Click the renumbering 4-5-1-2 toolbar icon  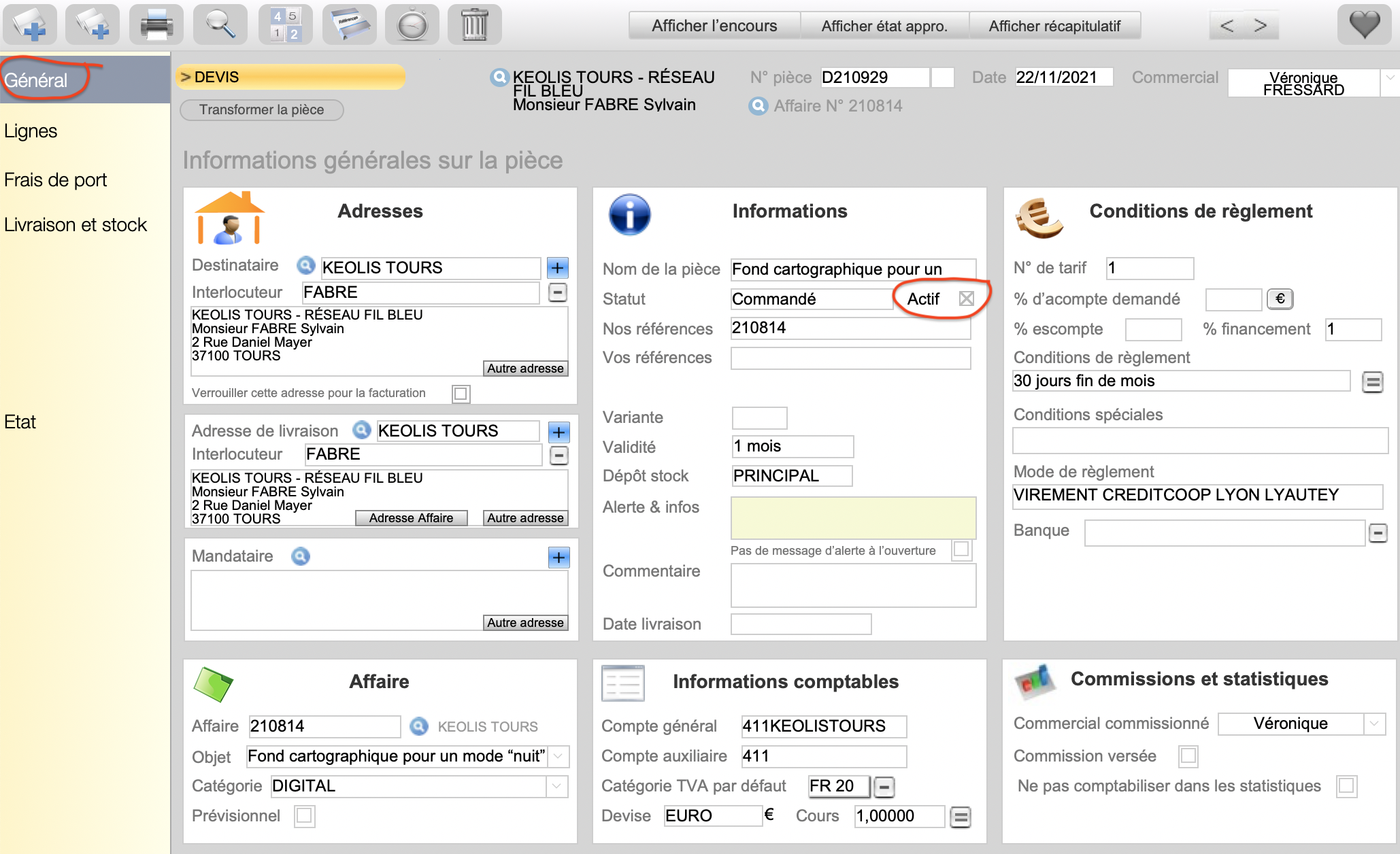(285, 25)
